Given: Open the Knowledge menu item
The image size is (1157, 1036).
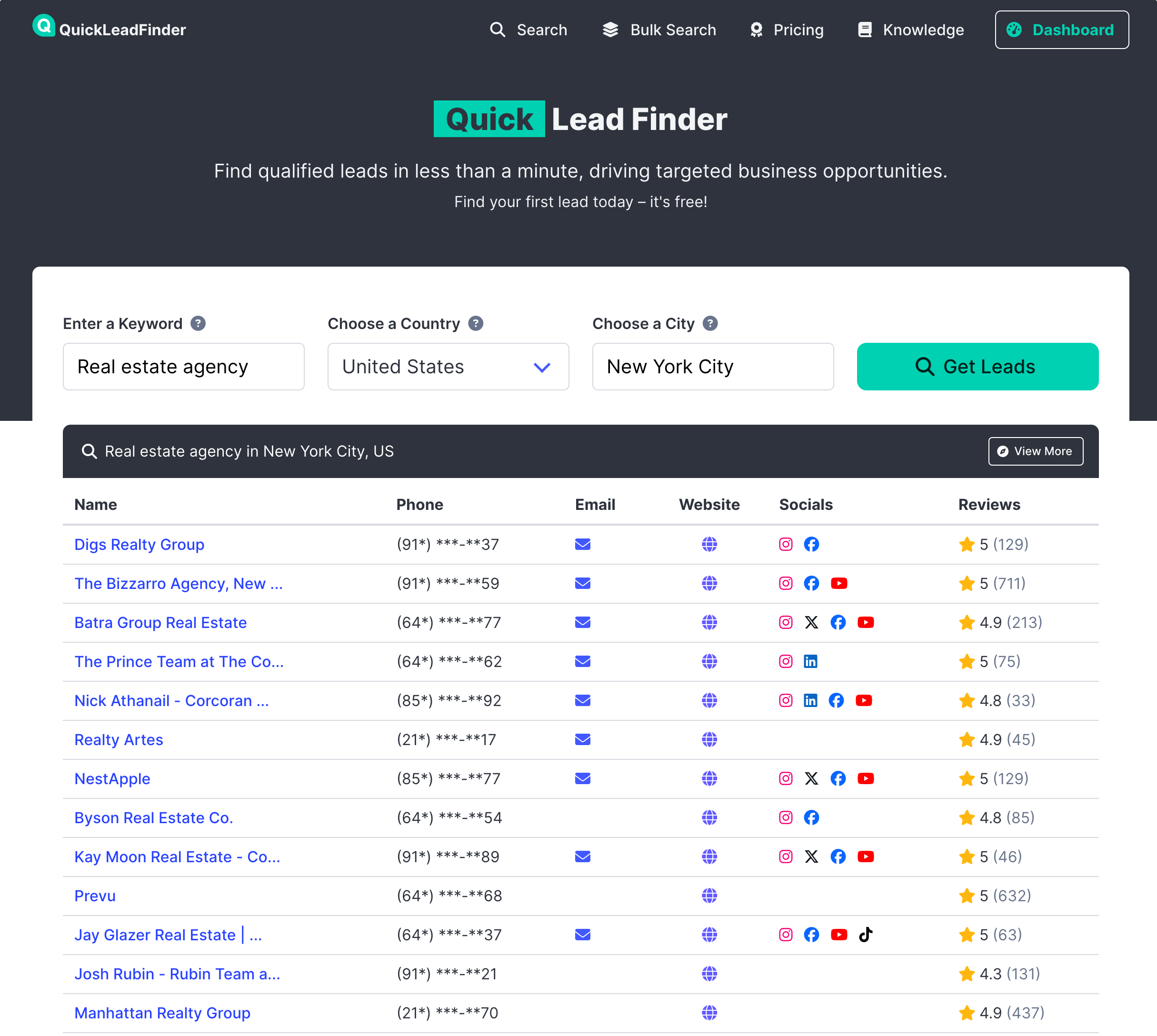Looking at the screenshot, I should [x=910, y=30].
